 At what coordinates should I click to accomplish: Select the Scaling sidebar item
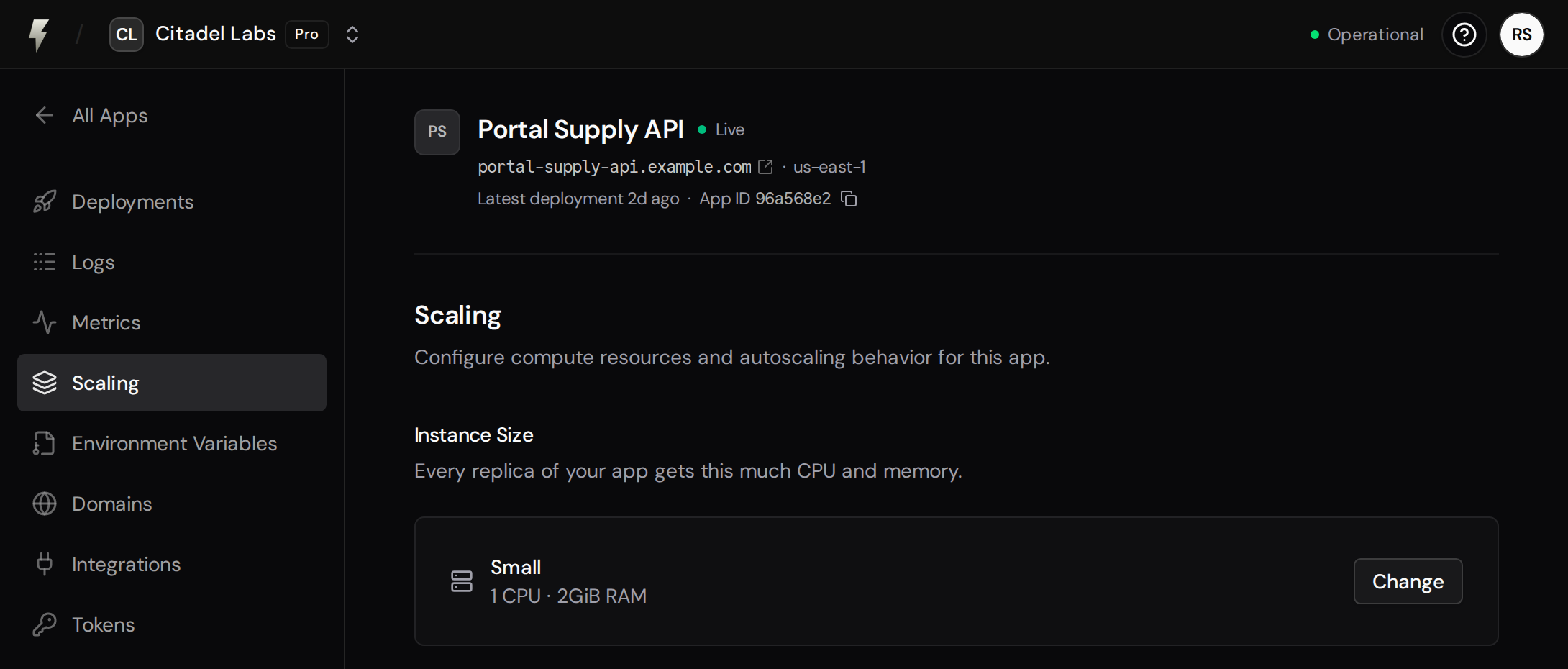pyautogui.click(x=172, y=383)
